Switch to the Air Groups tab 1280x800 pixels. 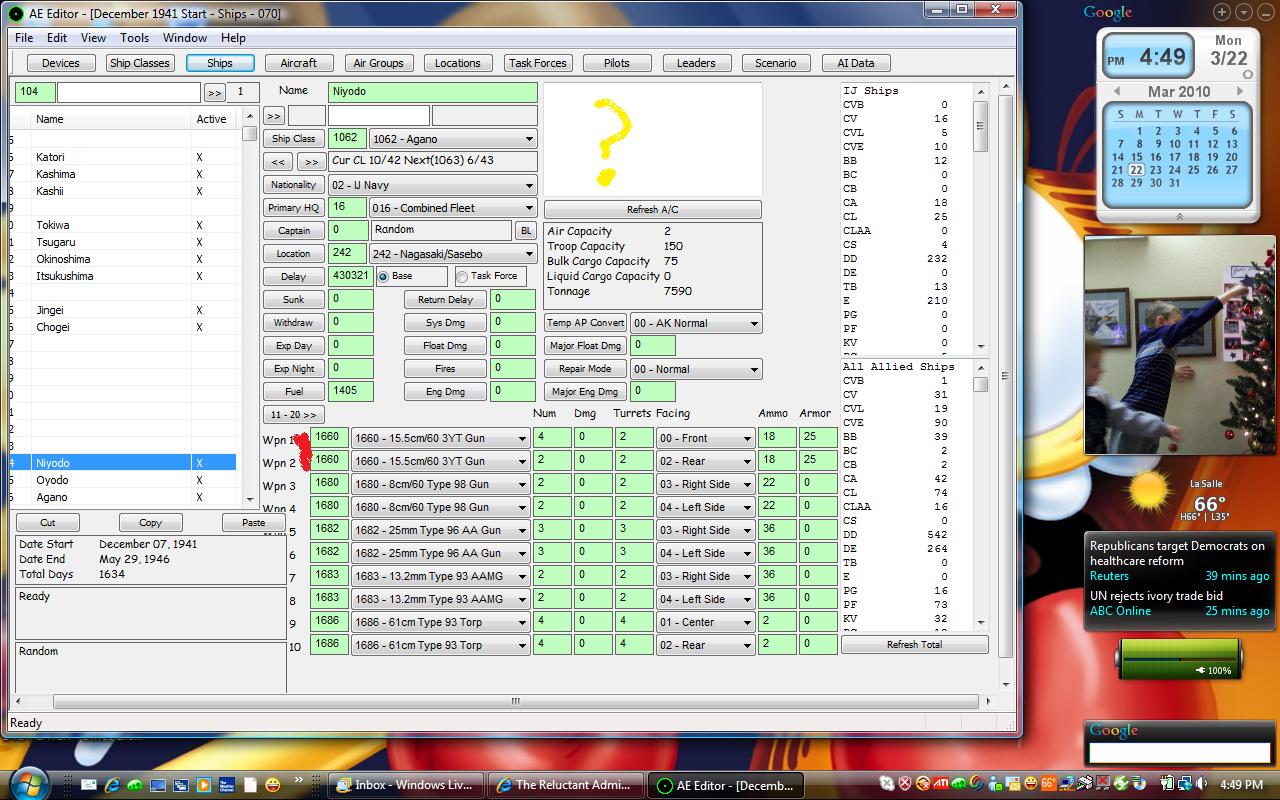click(x=379, y=63)
